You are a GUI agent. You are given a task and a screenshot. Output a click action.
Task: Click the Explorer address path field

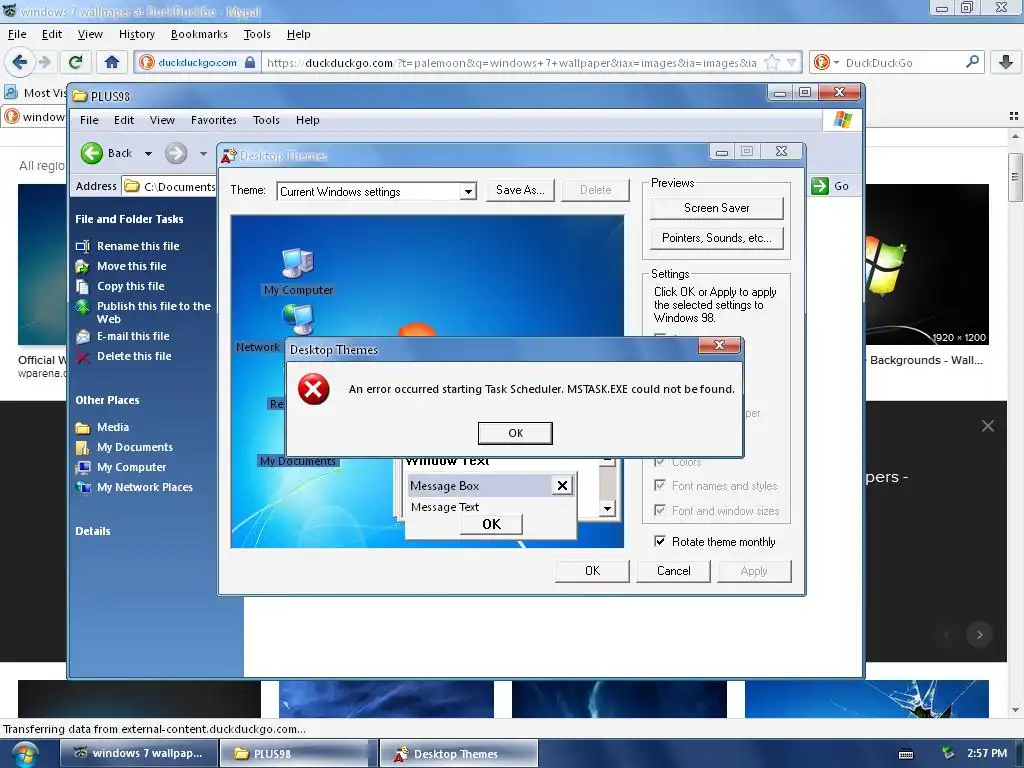(170, 186)
